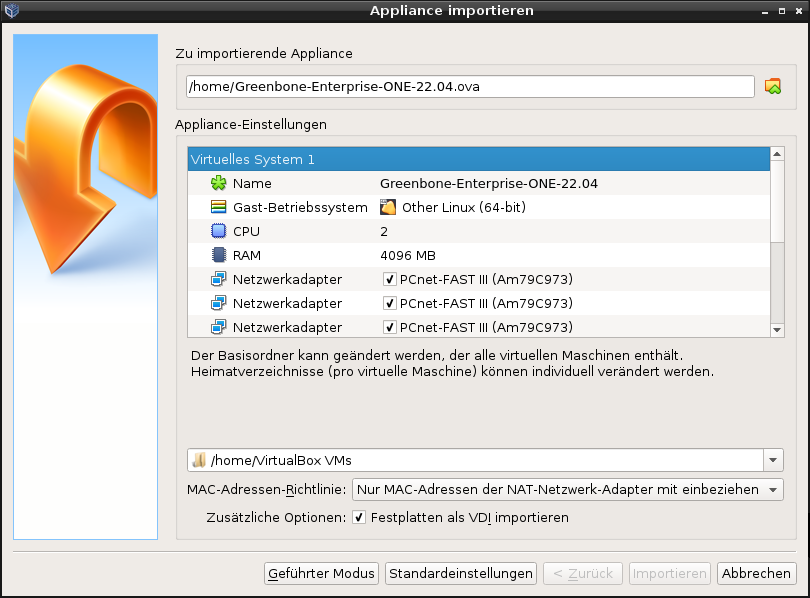
Task: Select the 4096 MB RAM value
Action: point(408,255)
